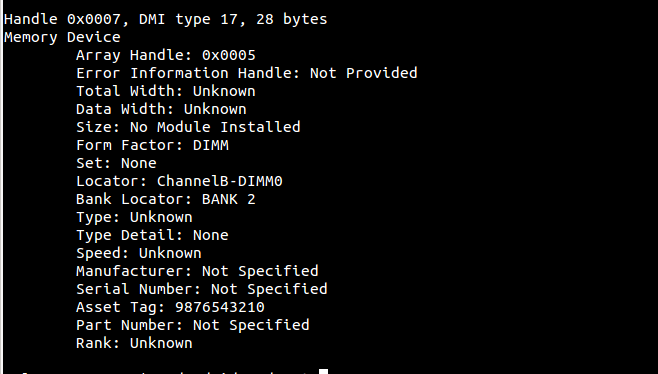The height and width of the screenshot is (374, 658).
Task: Select the 'Array Handle: 0x0005' line
Action: [166, 55]
